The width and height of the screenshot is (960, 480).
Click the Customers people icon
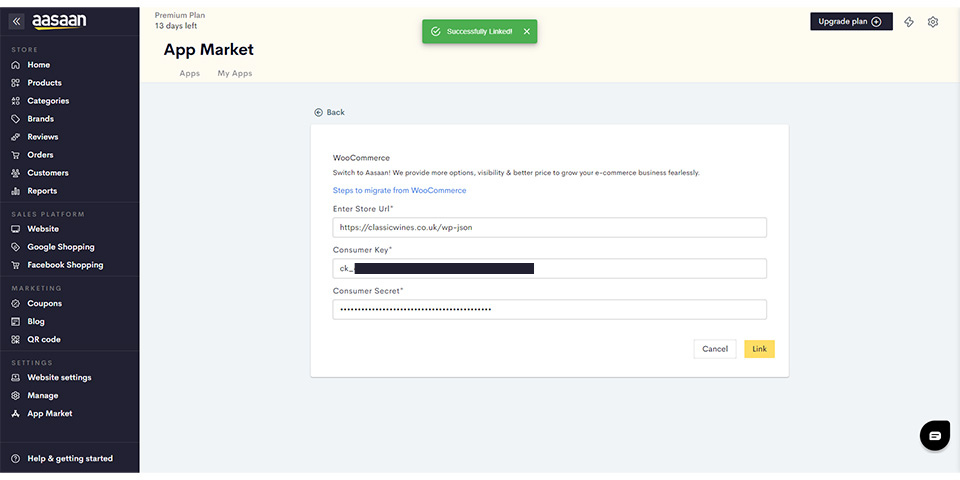(16, 173)
